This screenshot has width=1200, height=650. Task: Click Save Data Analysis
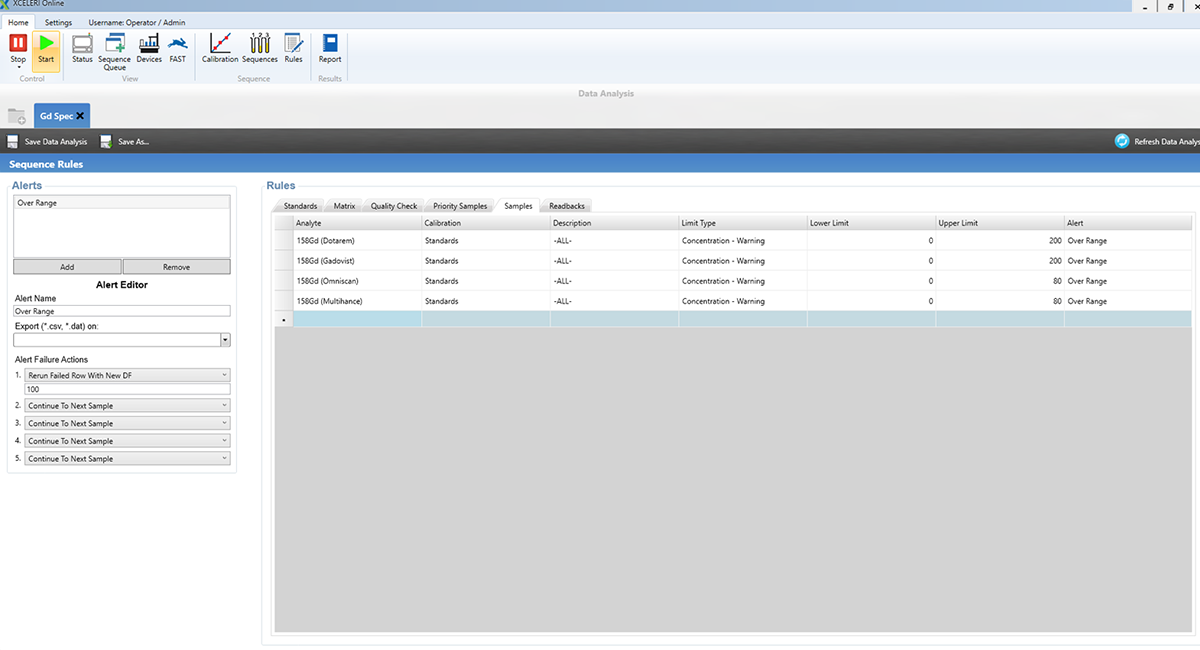click(x=47, y=142)
